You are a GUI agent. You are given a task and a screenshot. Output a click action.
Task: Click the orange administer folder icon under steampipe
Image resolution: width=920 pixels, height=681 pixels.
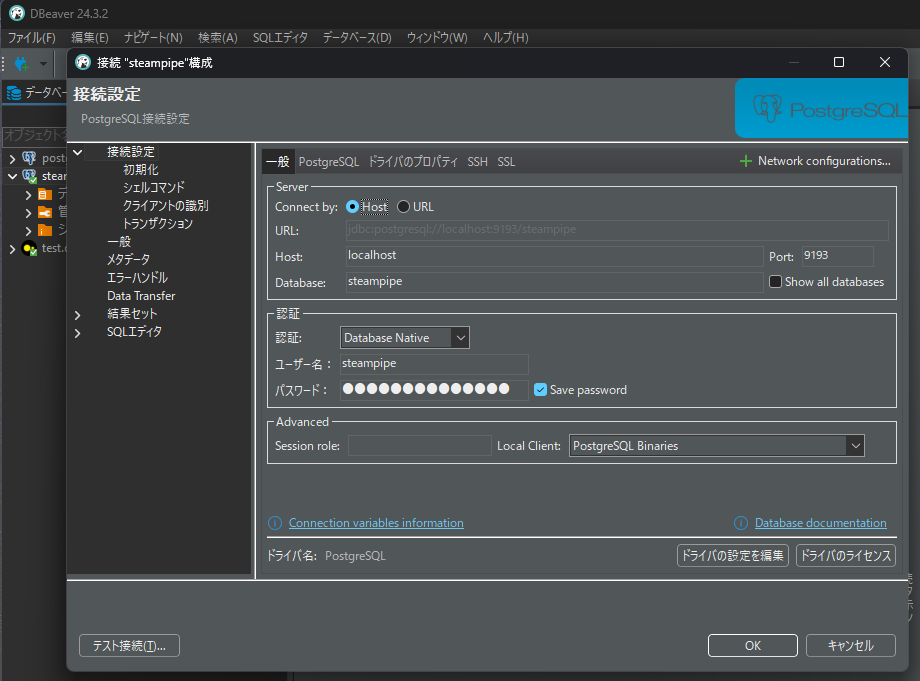[x=45, y=212]
